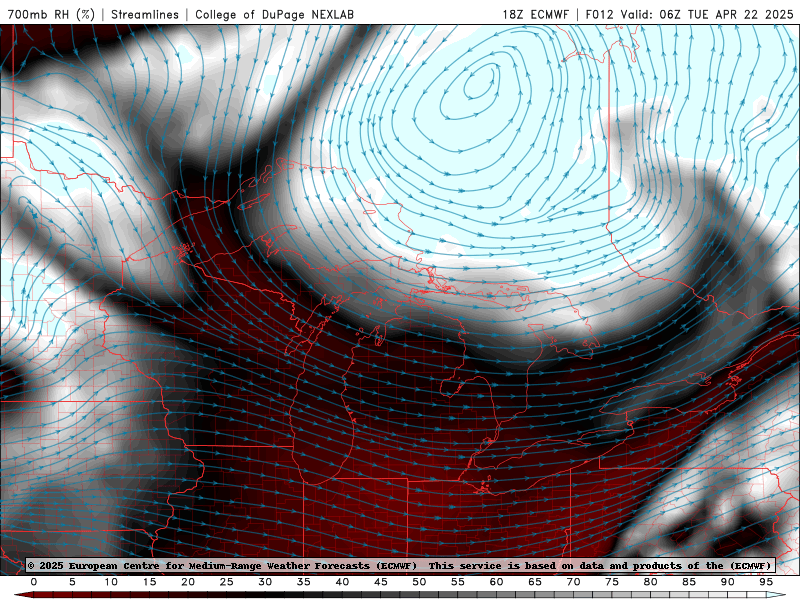Click the "65" label on the RH legend

tap(535, 582)
